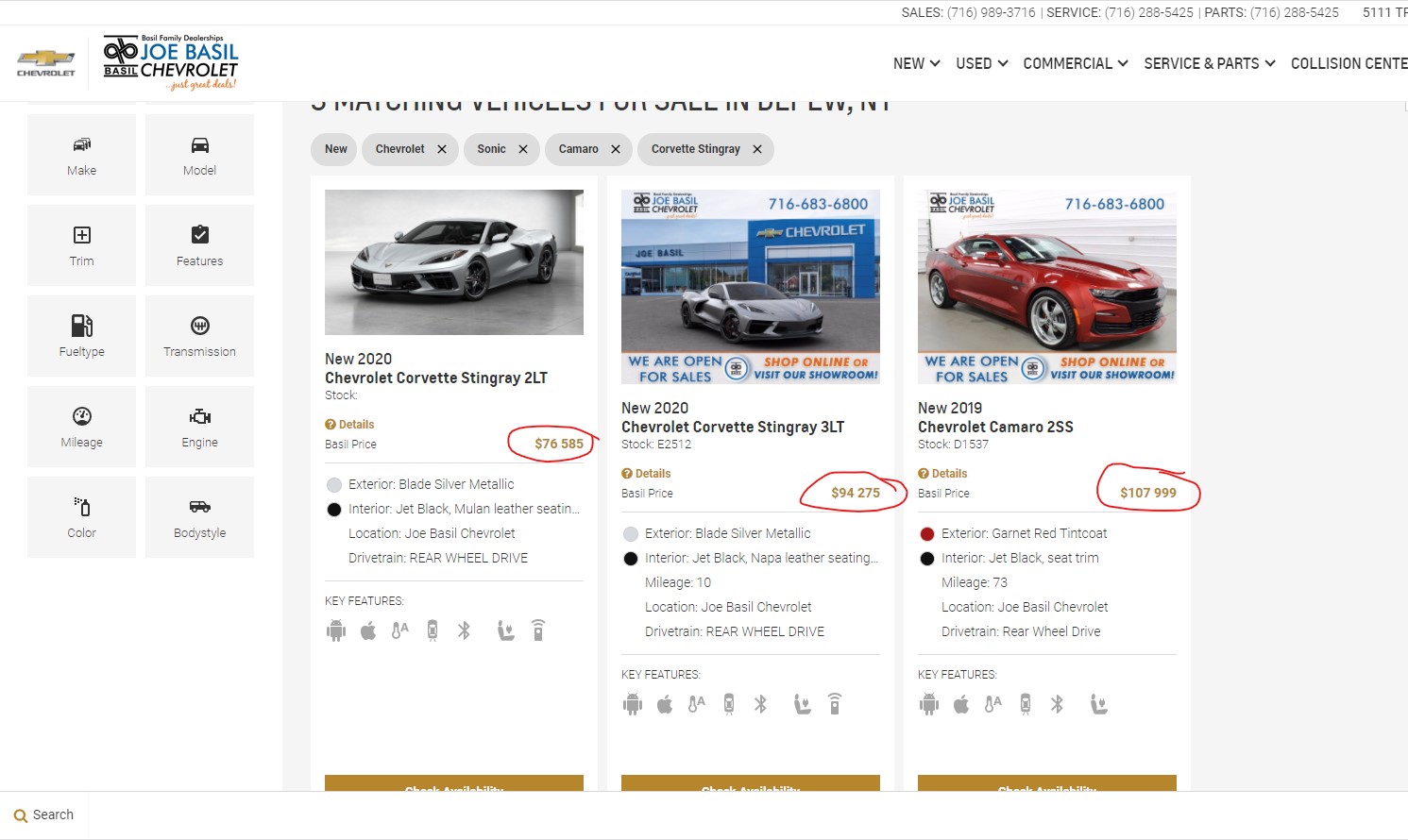Viewport: 1408px width, 840px height.
Task: Open Details for Corvette Stingray 2LT
Action: pyautogui.click(x=349, y=425)
